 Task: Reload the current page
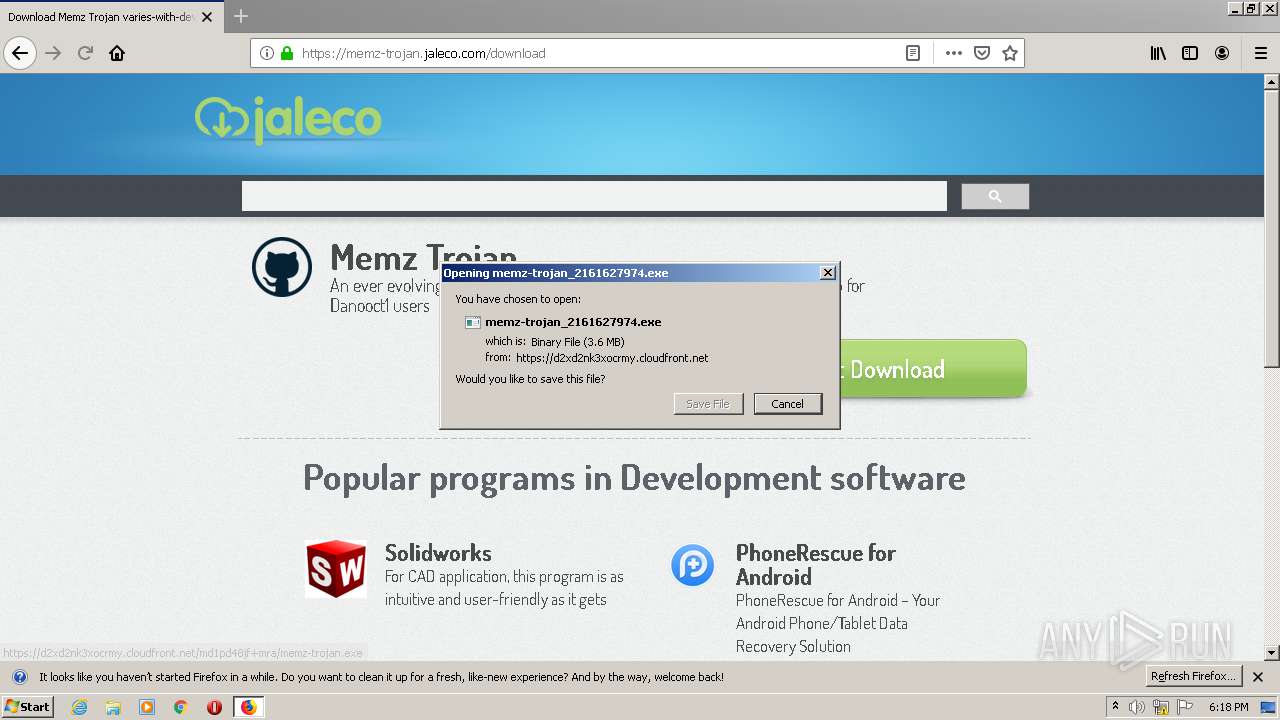[85, 53]
